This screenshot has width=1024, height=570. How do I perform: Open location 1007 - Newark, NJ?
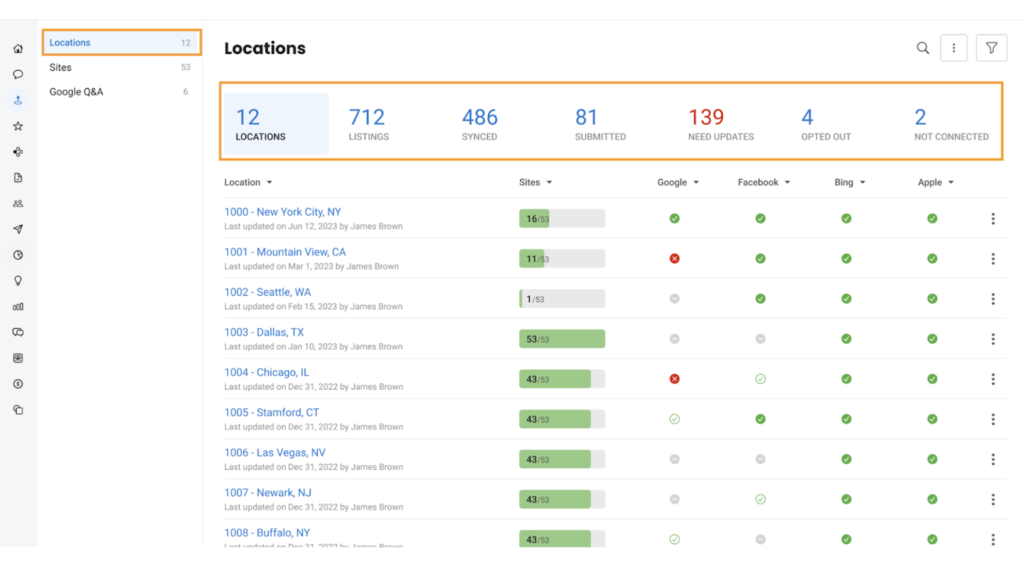pyautogui.click(x=268, y=493)
